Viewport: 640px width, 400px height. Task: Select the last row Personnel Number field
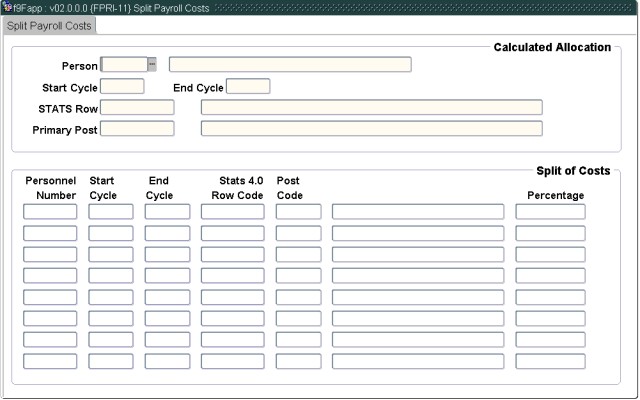click(x=50, y=361)
